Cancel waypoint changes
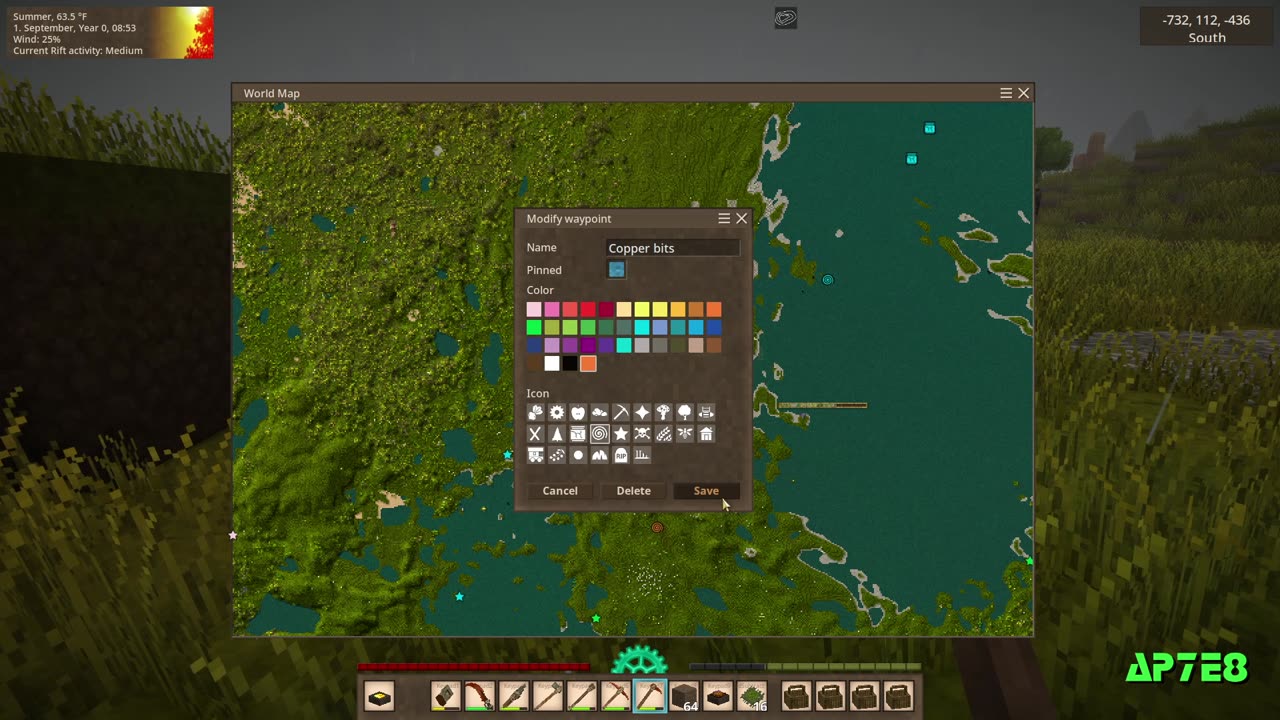The width and height of the screenshot is (1280, 720). [560, 491]
